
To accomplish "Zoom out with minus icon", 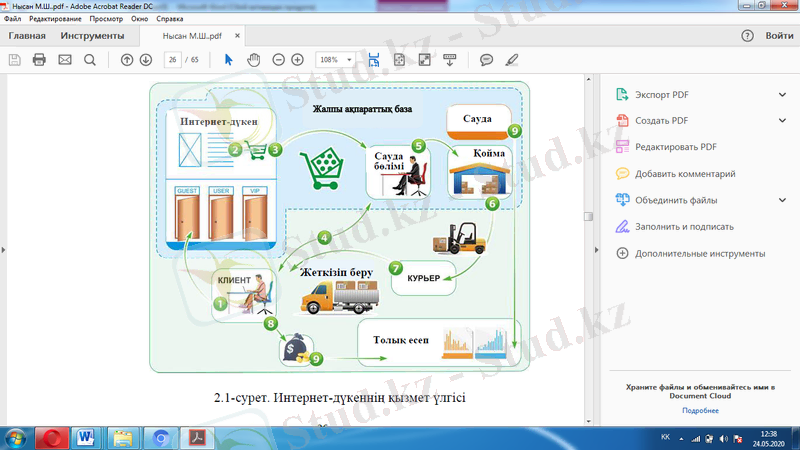I will click(x=279, y=60).
